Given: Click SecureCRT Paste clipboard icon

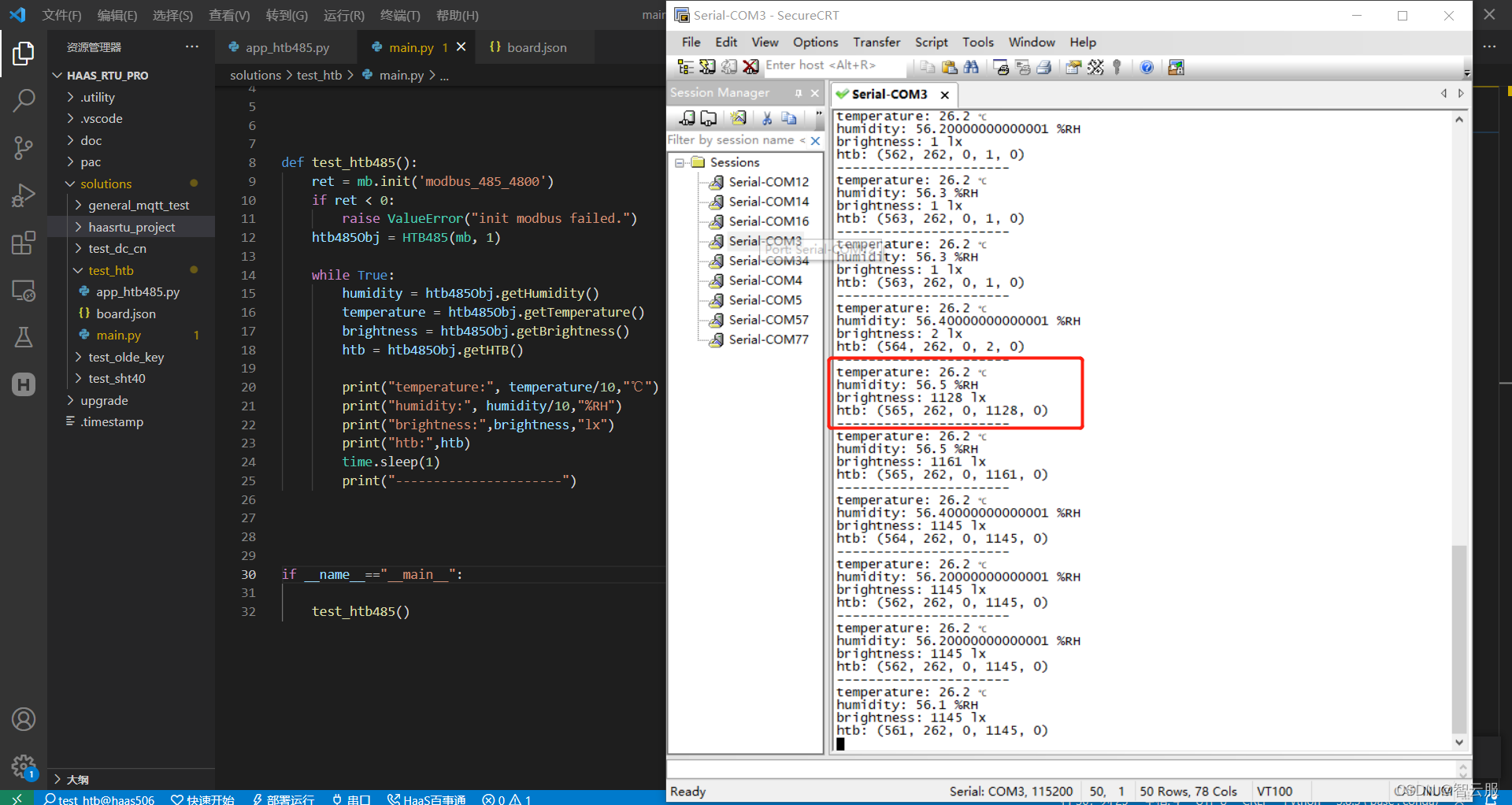Looking at the screenshot, I should (949, 67).
